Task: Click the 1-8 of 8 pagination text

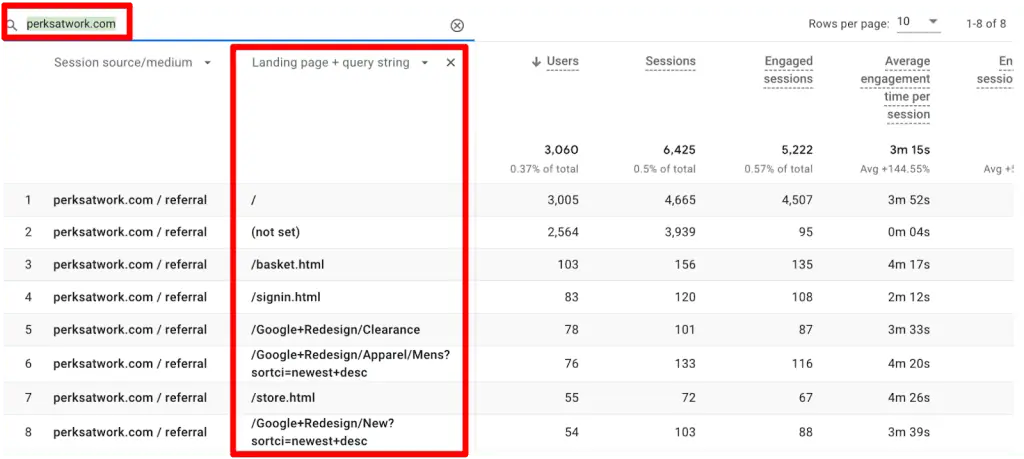Action: (986, 24)
